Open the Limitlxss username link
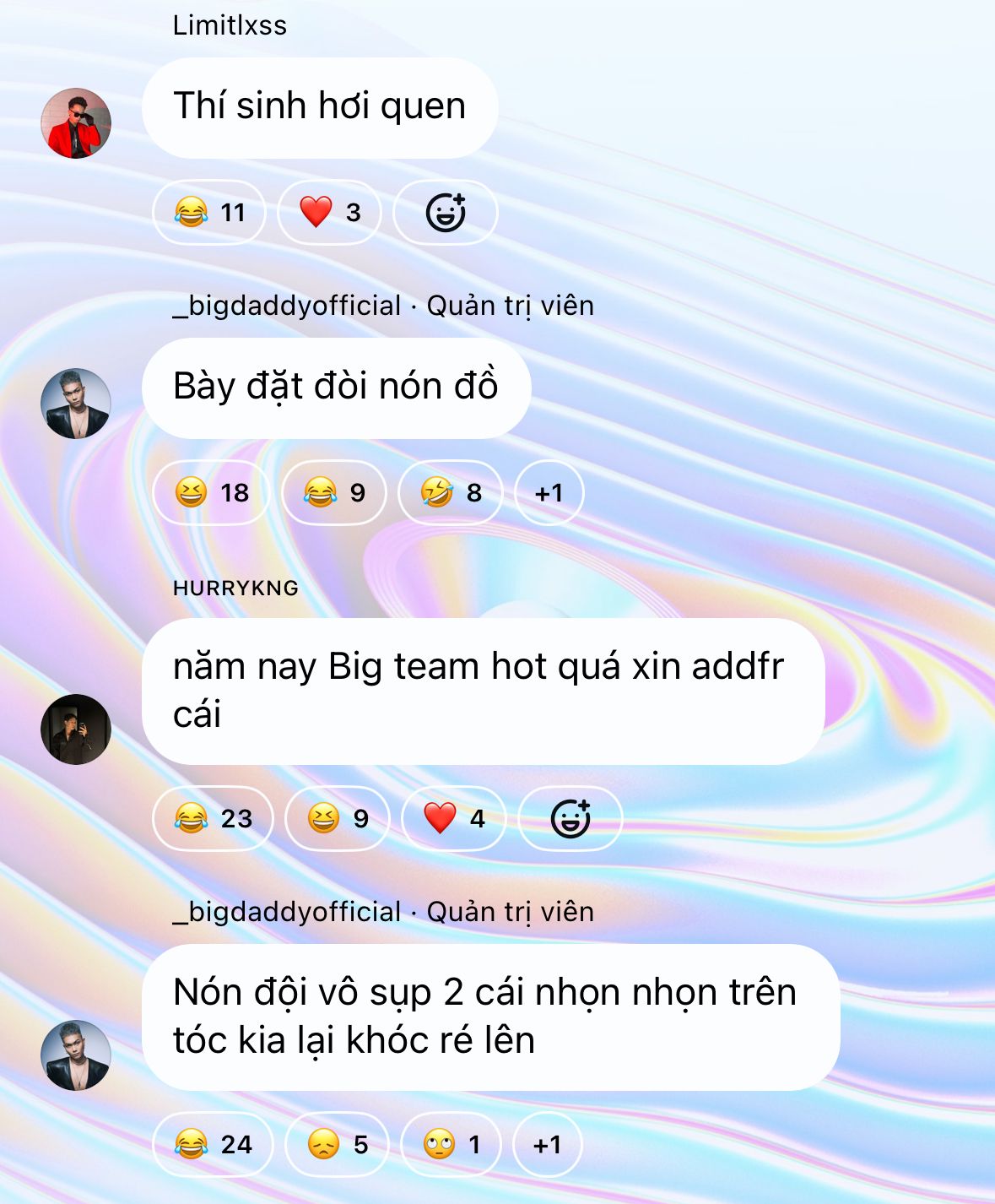Screen dimensions: 995x1204 pyautogui.click(x=230, y=25)
